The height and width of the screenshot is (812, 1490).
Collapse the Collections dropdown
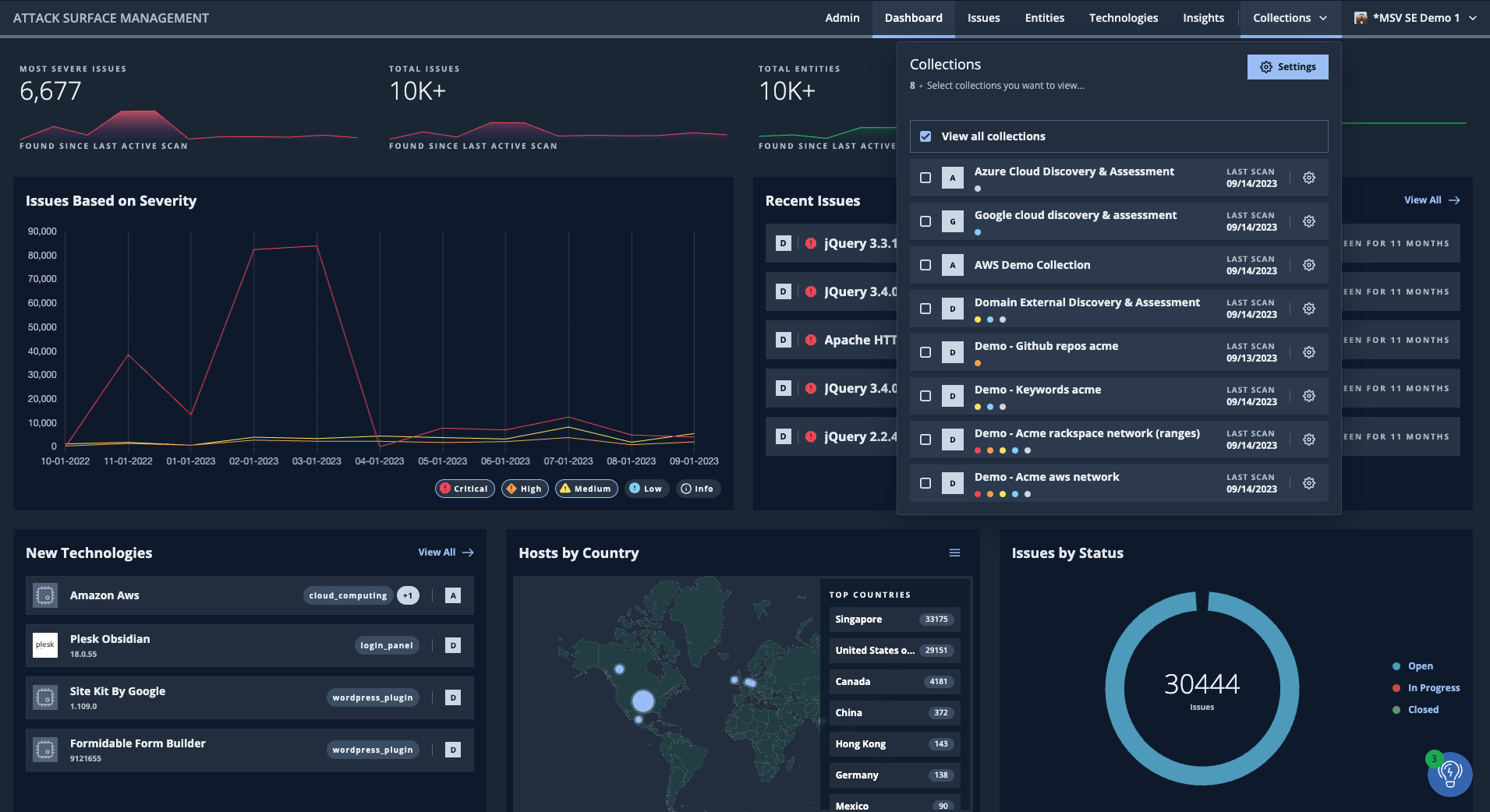tap(1290, 18)
